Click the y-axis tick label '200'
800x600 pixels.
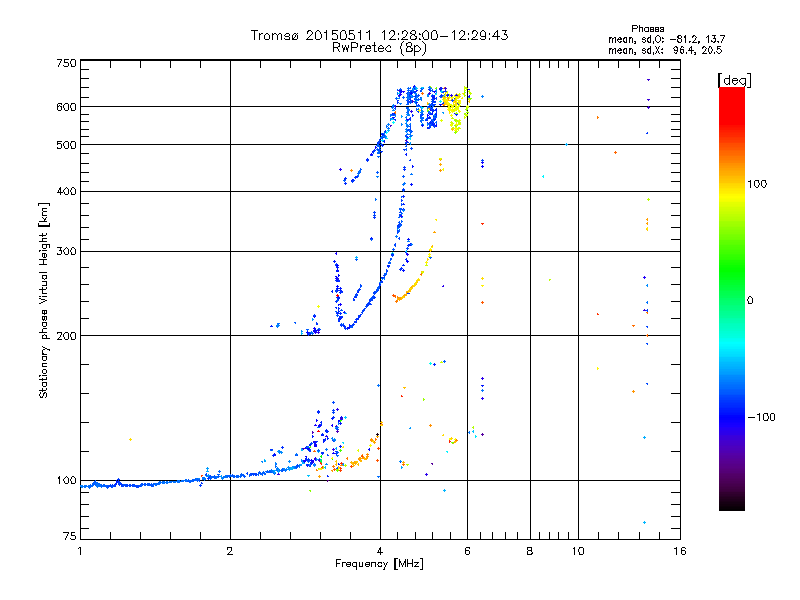[66, 336]
